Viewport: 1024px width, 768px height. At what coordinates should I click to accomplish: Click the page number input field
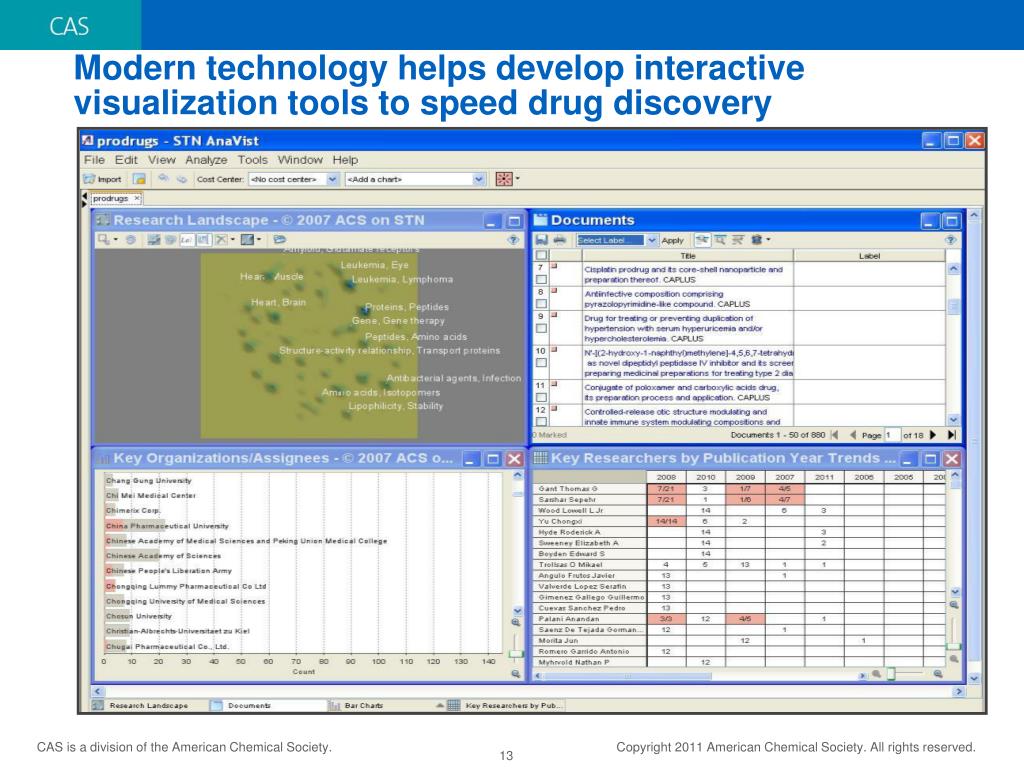(x=892, y=435)
